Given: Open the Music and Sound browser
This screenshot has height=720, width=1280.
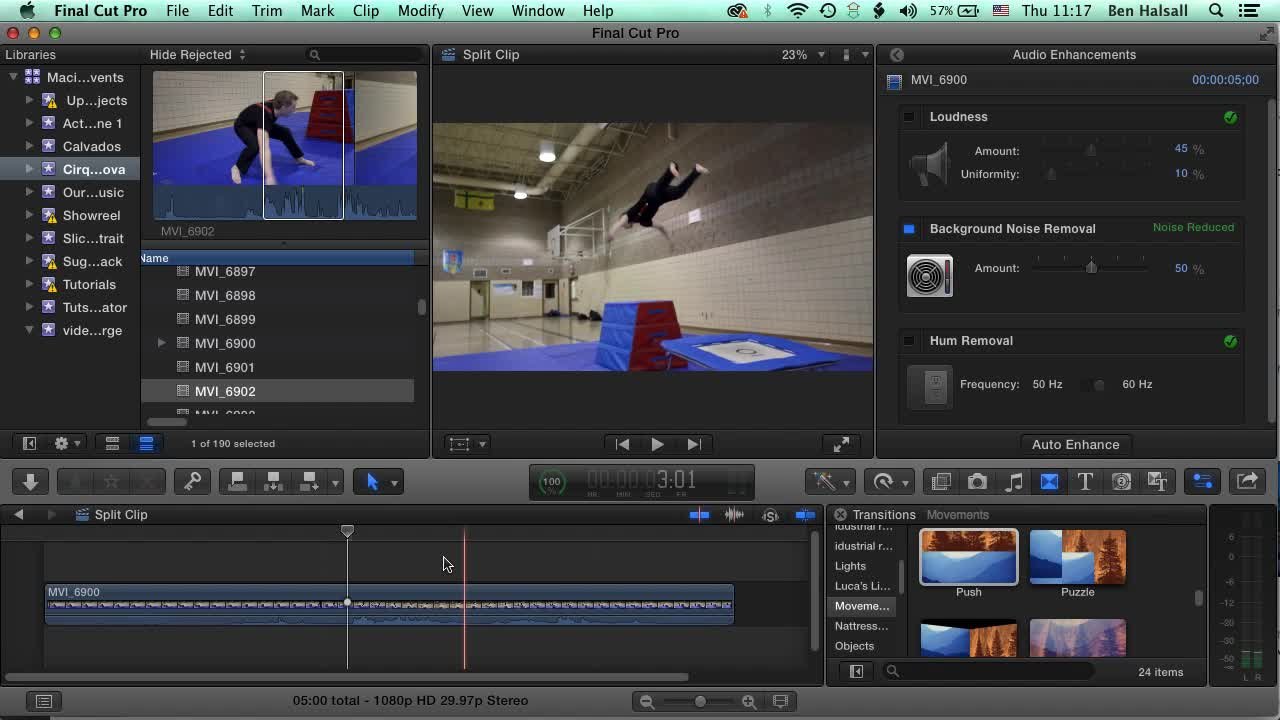Looking at the screenshot, I should pyautogui.click(x=1014, y=481).
